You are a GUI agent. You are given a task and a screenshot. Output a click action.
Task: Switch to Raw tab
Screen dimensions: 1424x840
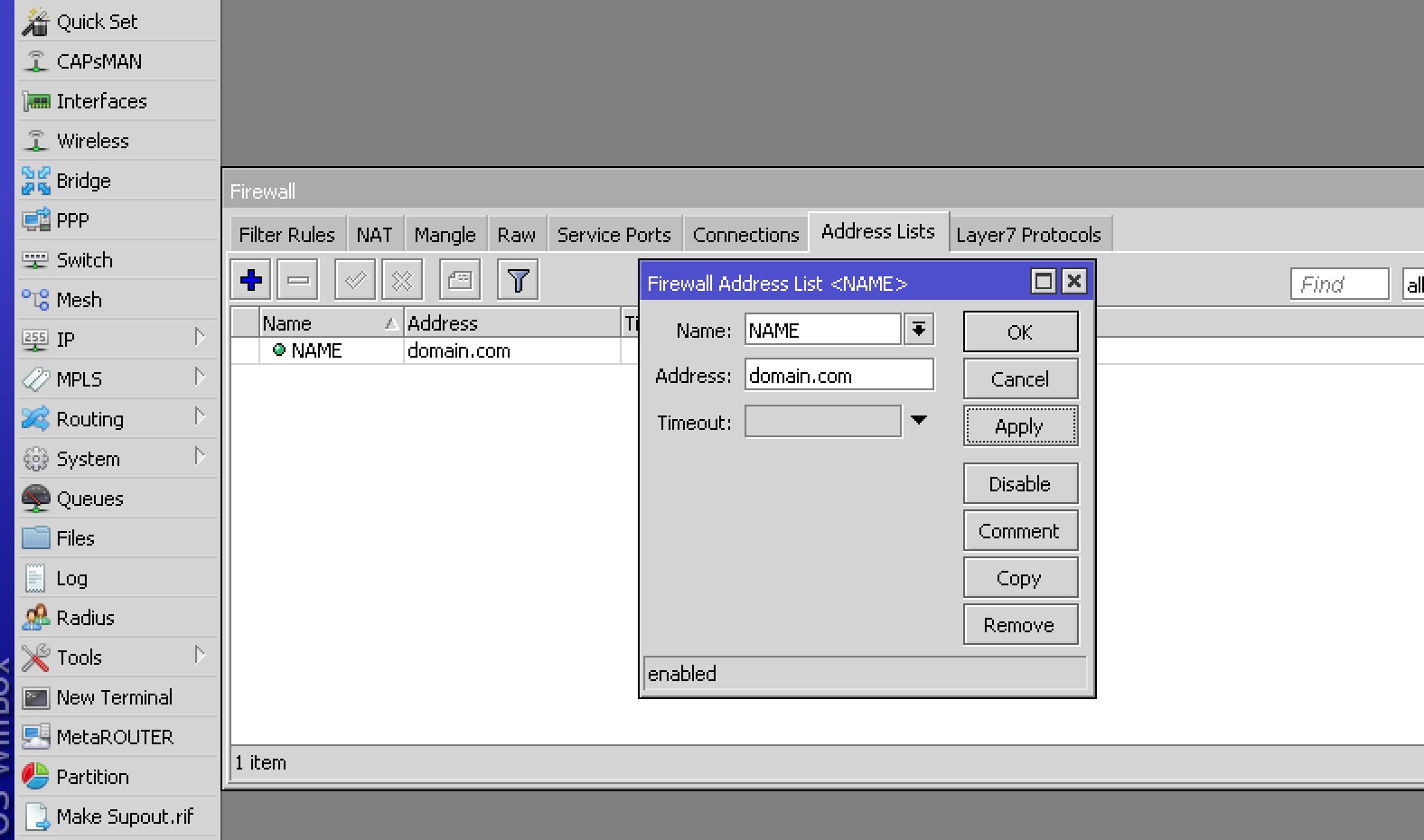pos(516,235)
